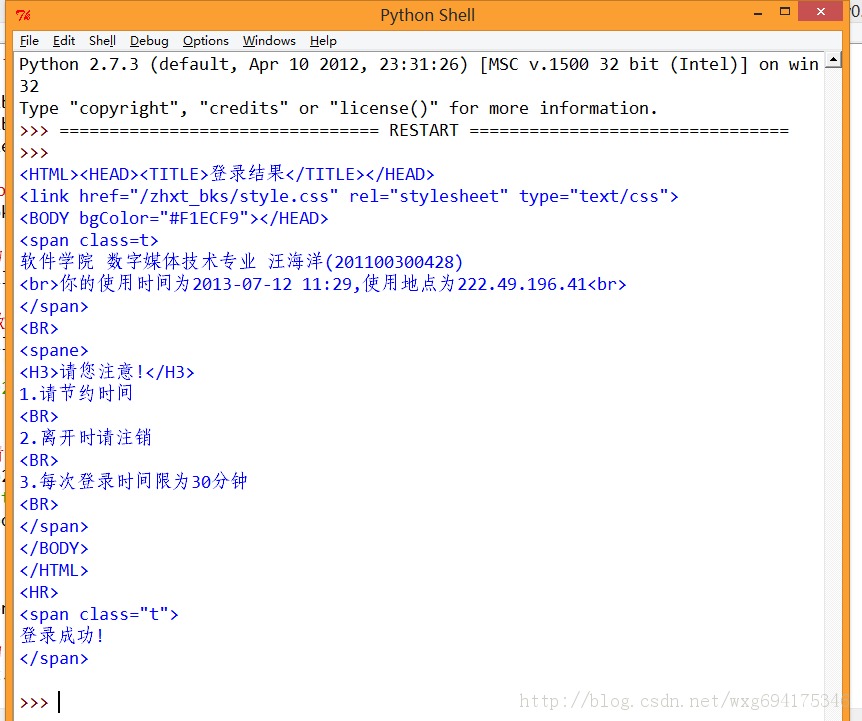Open the Edit menu
This screenshot has height=721, width=862.
(x=64, y=41)
